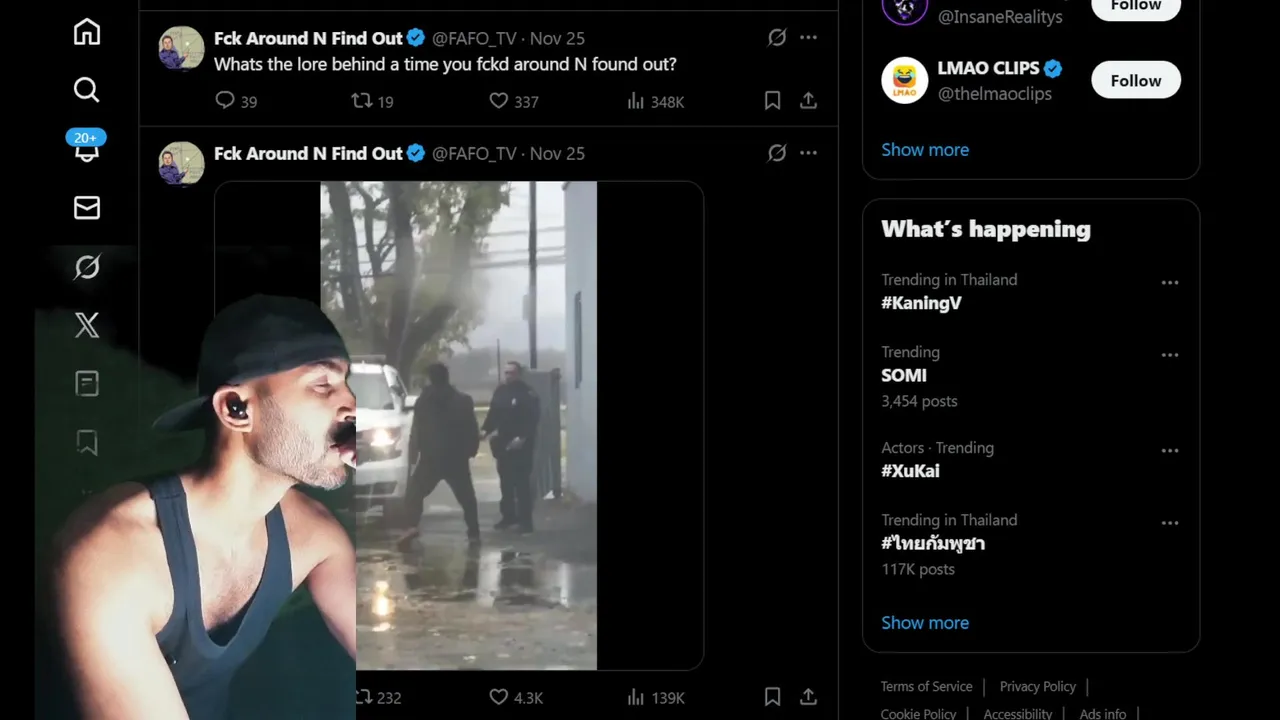
Task: Click Show more under What's happening
Action: [924, 622]
